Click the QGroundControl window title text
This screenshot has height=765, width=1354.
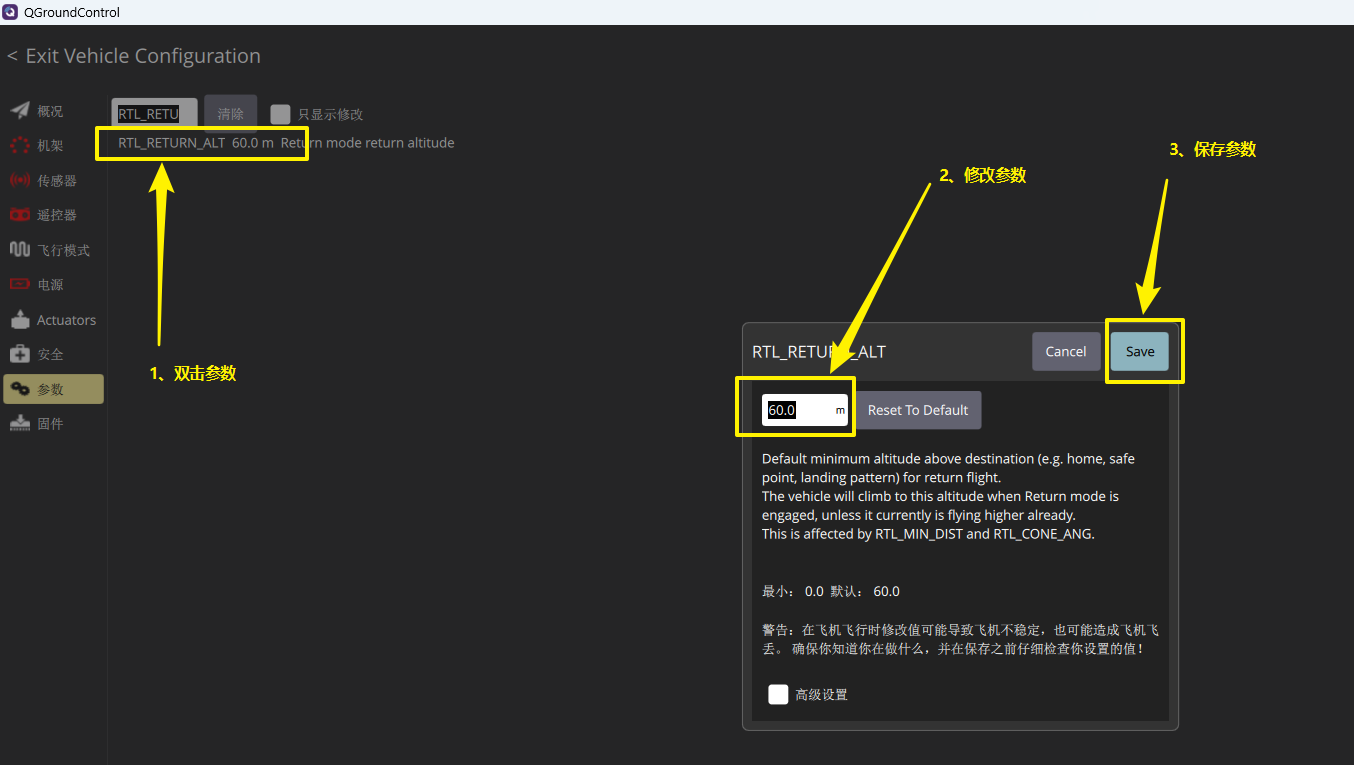[x=72, y=12]
